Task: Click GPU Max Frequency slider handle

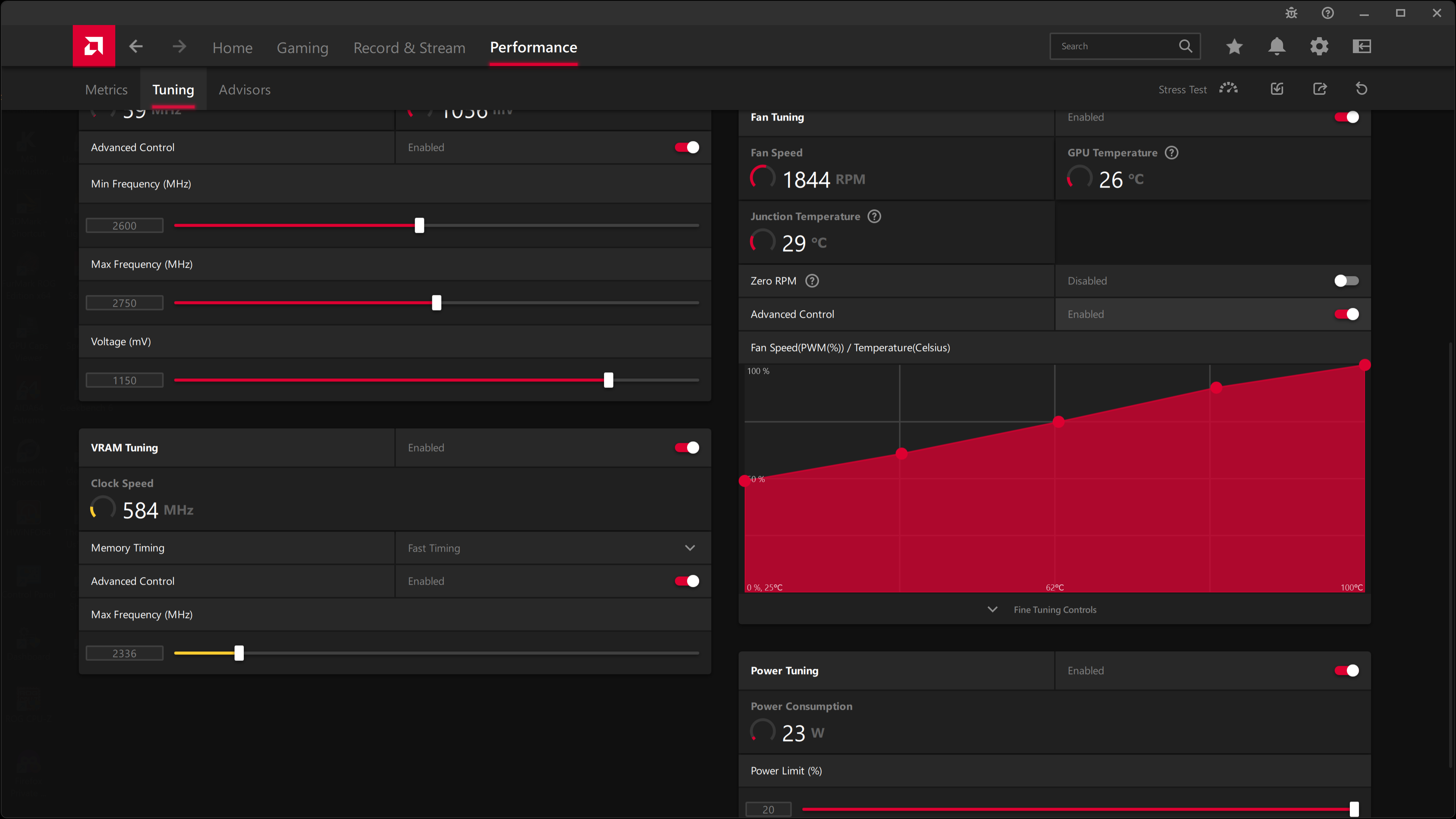Action: [x=436, y=303]
